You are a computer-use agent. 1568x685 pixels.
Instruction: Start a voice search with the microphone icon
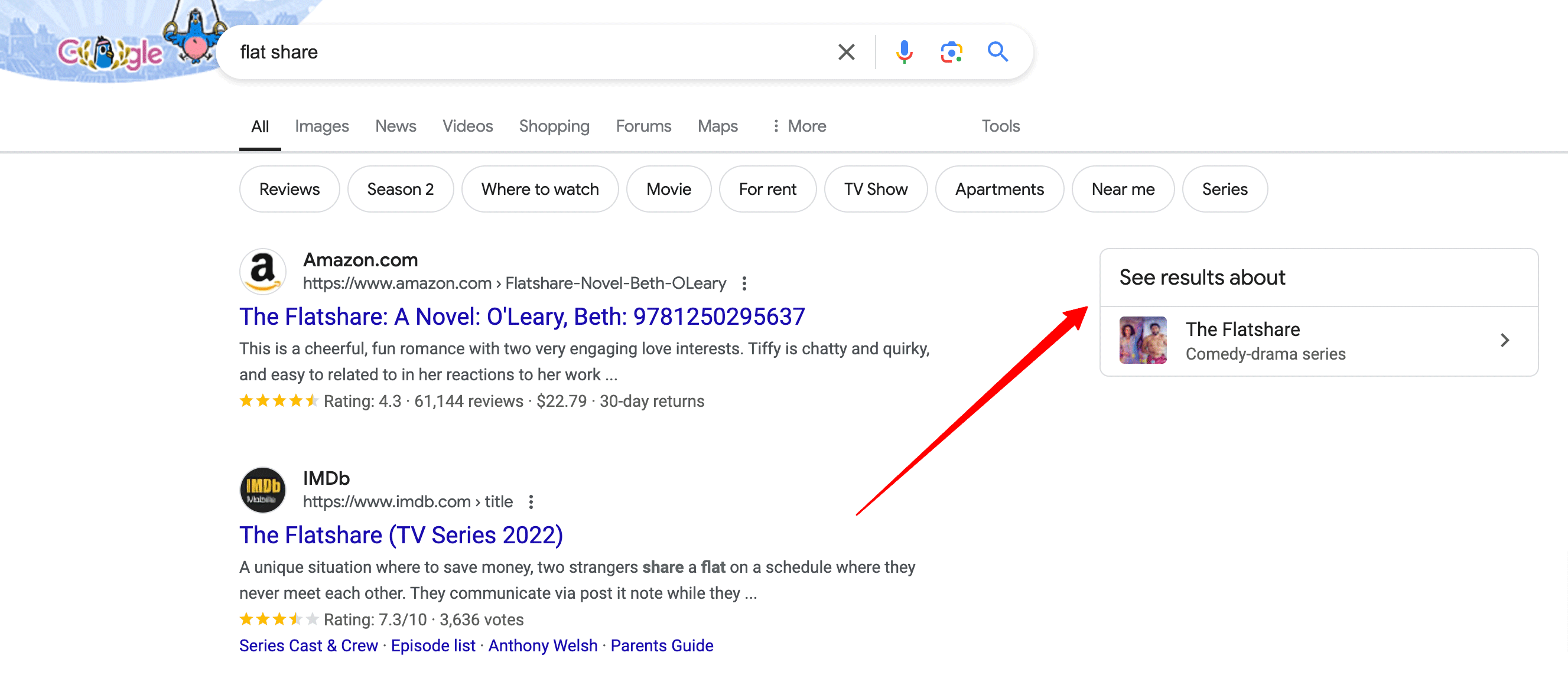point(904,53)
